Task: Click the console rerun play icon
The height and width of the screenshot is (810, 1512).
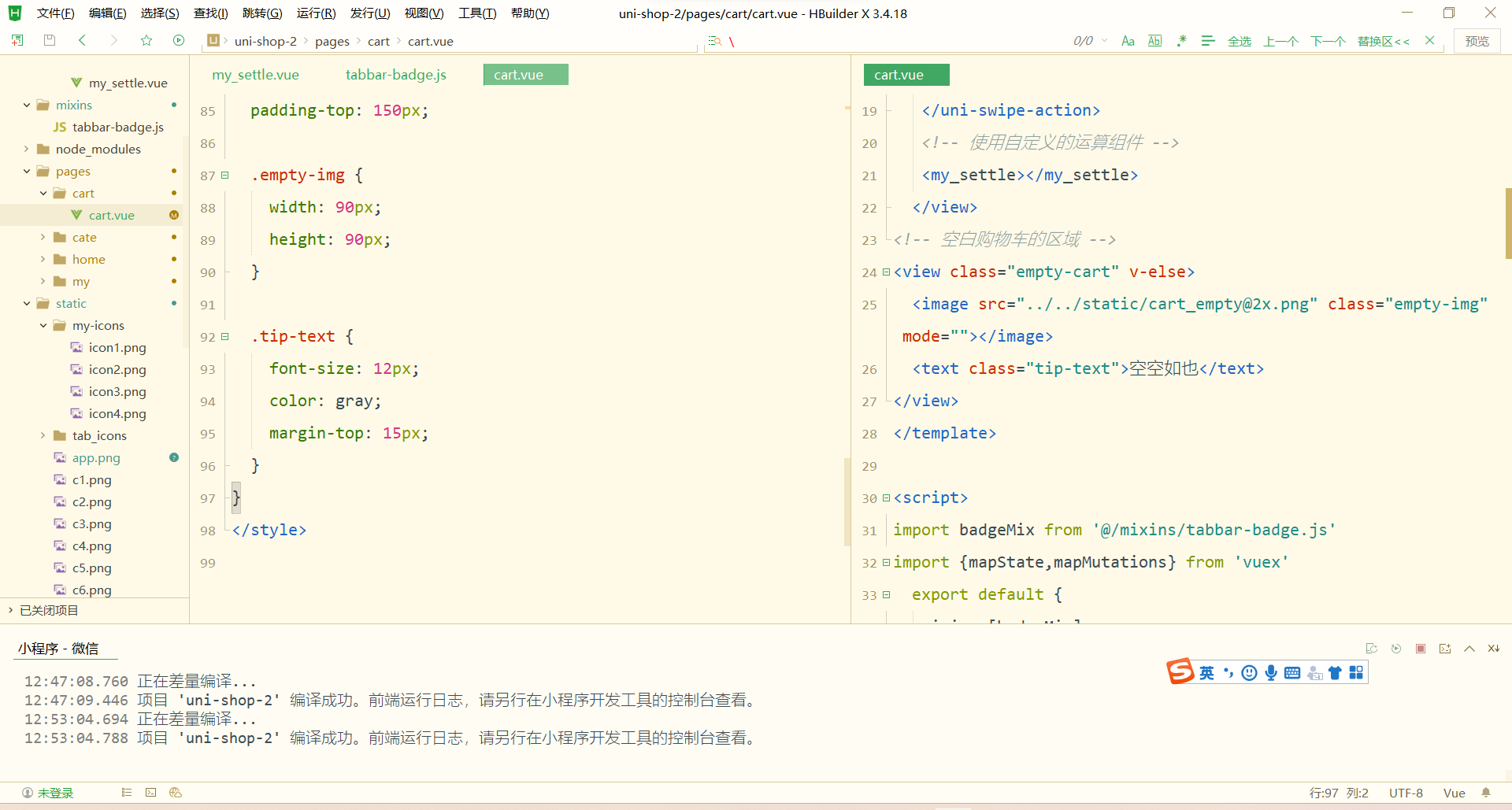Action: click(x=1396, y=649)
